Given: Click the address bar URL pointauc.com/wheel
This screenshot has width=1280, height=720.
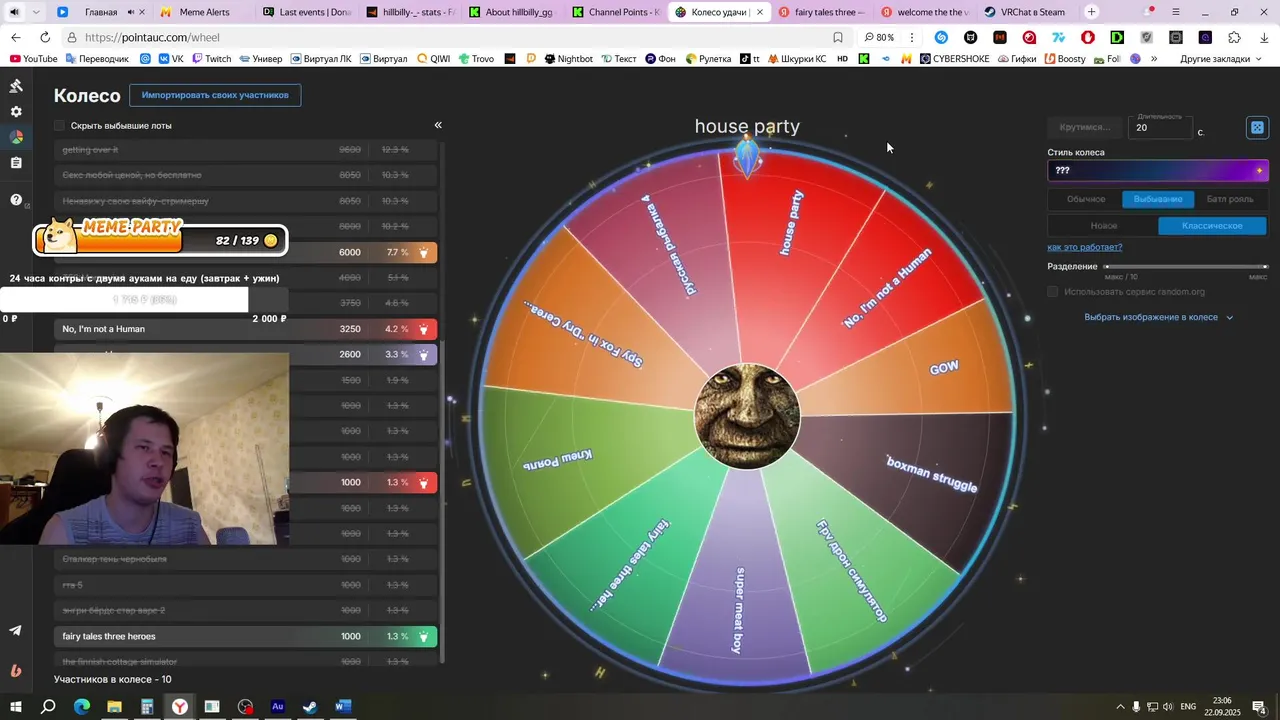Looking at the screenshot, I should 152,37.
